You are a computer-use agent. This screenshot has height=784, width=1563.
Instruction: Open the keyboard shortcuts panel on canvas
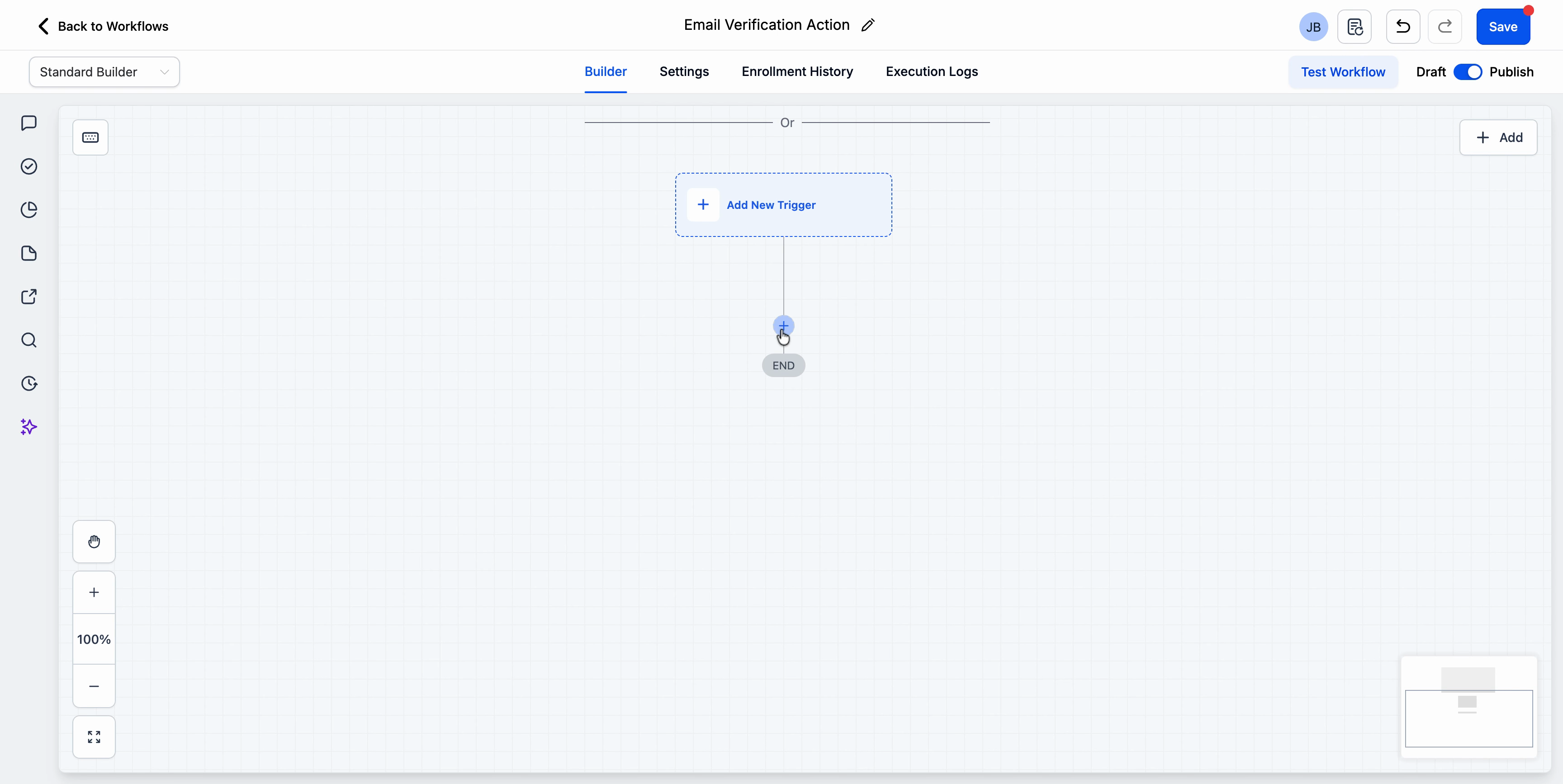[x=90, y=137]
